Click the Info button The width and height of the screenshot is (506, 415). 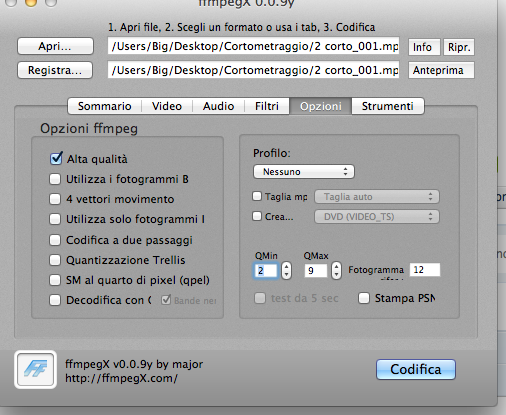coord(424,47)
